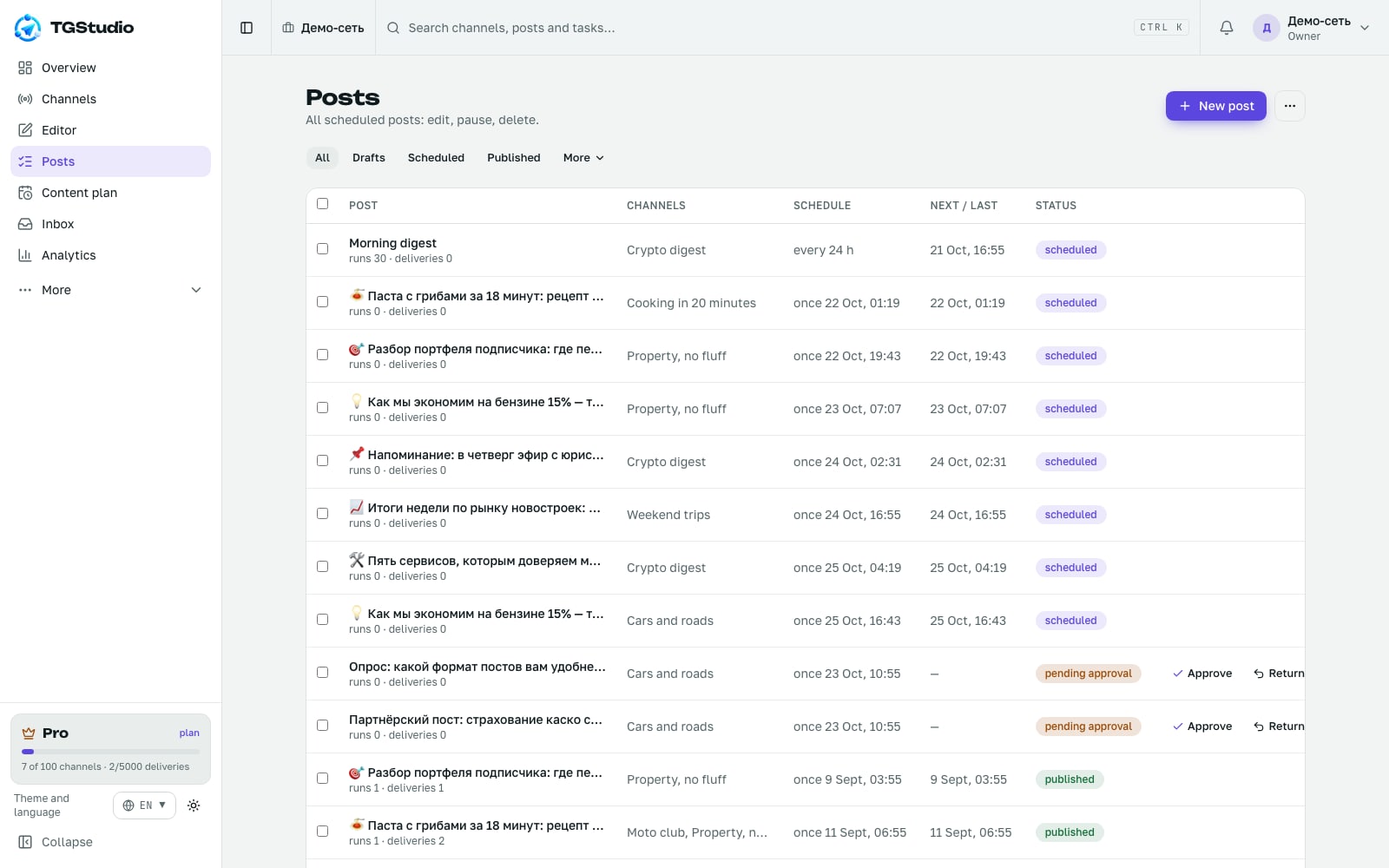Create a New post
Screen dimensions: 1389x868
(1215, 106)
